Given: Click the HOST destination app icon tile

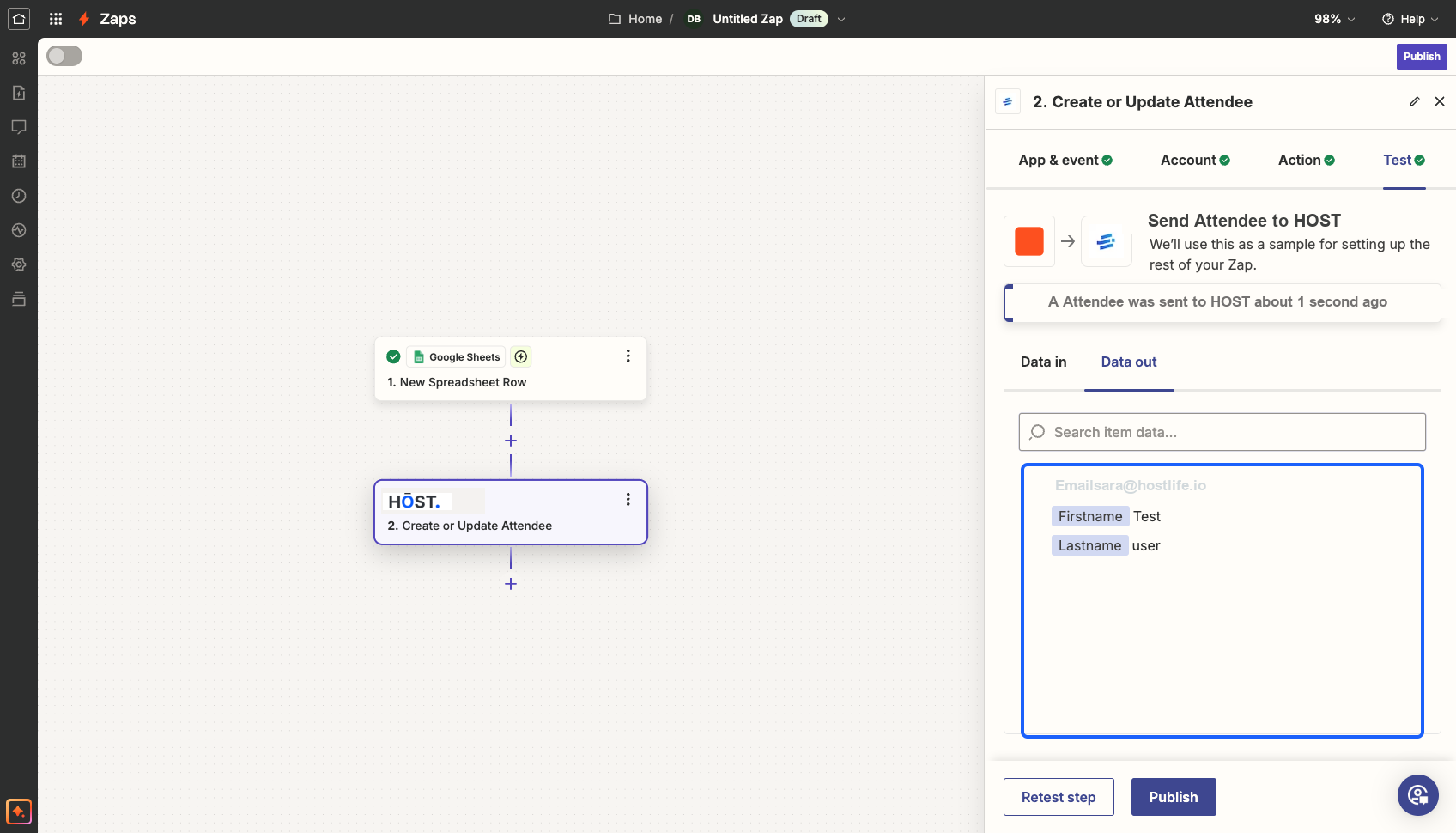Looking at the screenshot, I should pos(1107,241).
